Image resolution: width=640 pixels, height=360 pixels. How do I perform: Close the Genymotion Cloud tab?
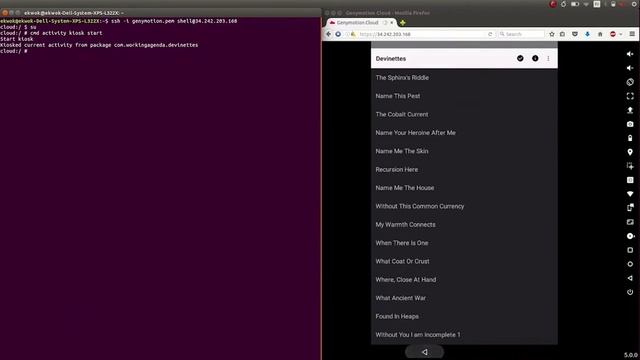pos(391,22)
